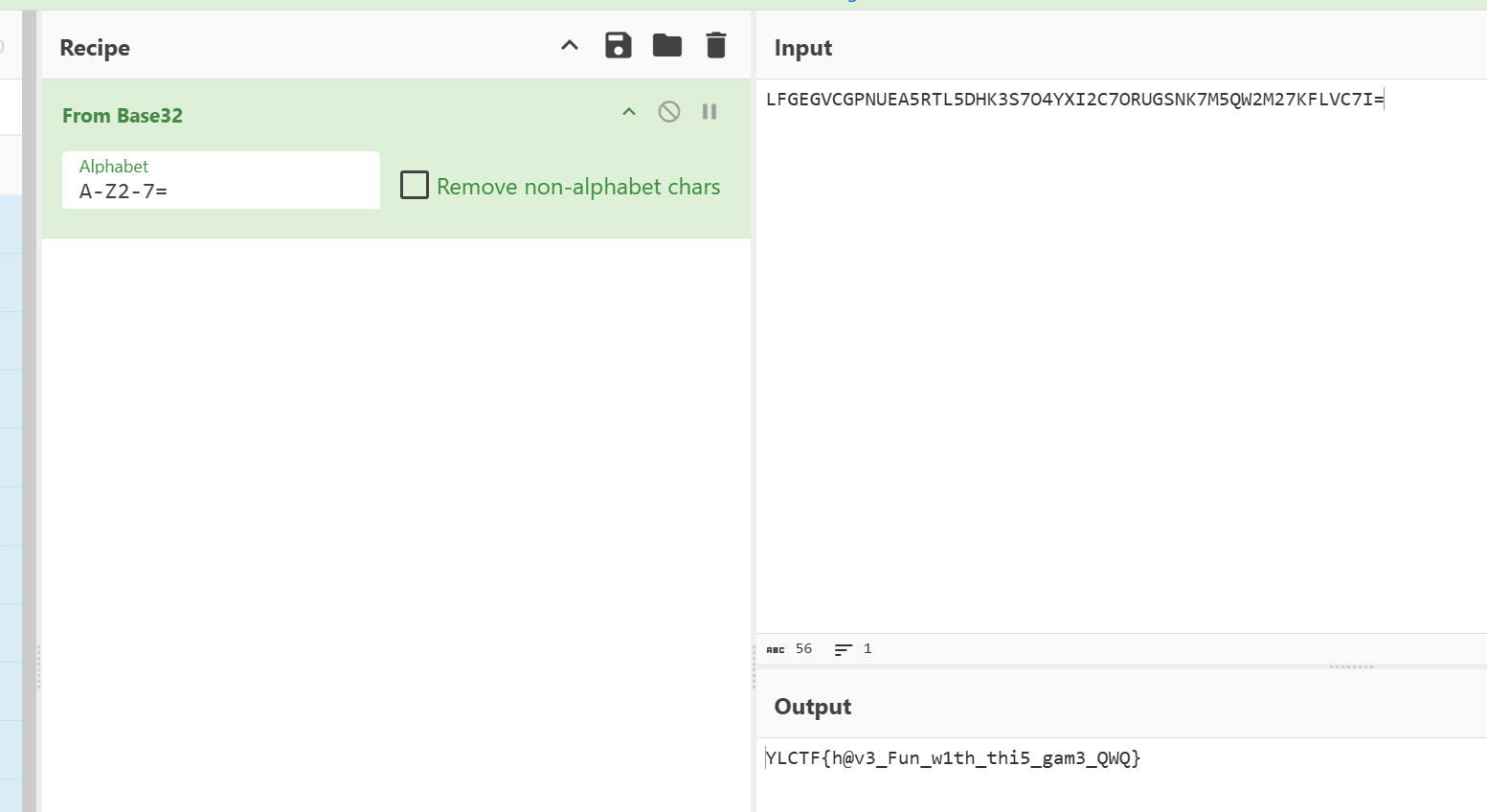Image resolution: width=1487 pixels, height=812 pixels.
Task: Clear the recipe with the trash icon
Action: (715, 45)
